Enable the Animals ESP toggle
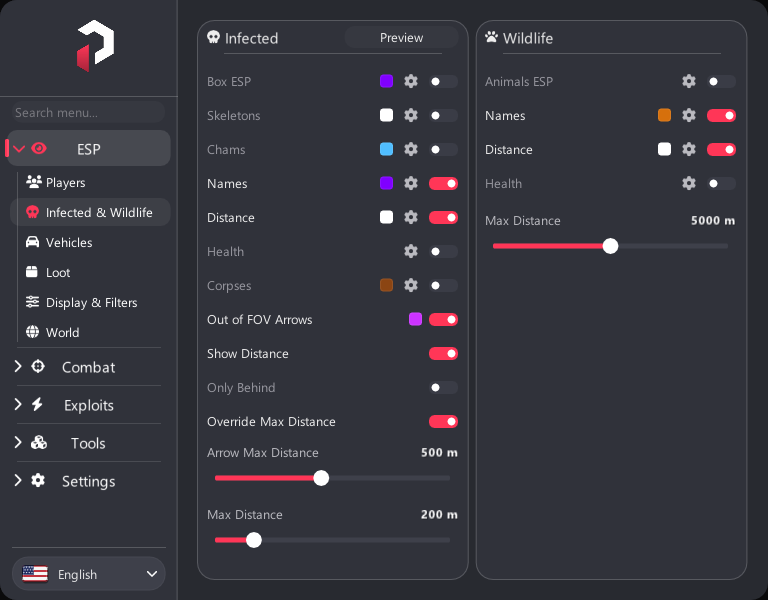This screenshot has height=600, width=768. coord(721,81)
